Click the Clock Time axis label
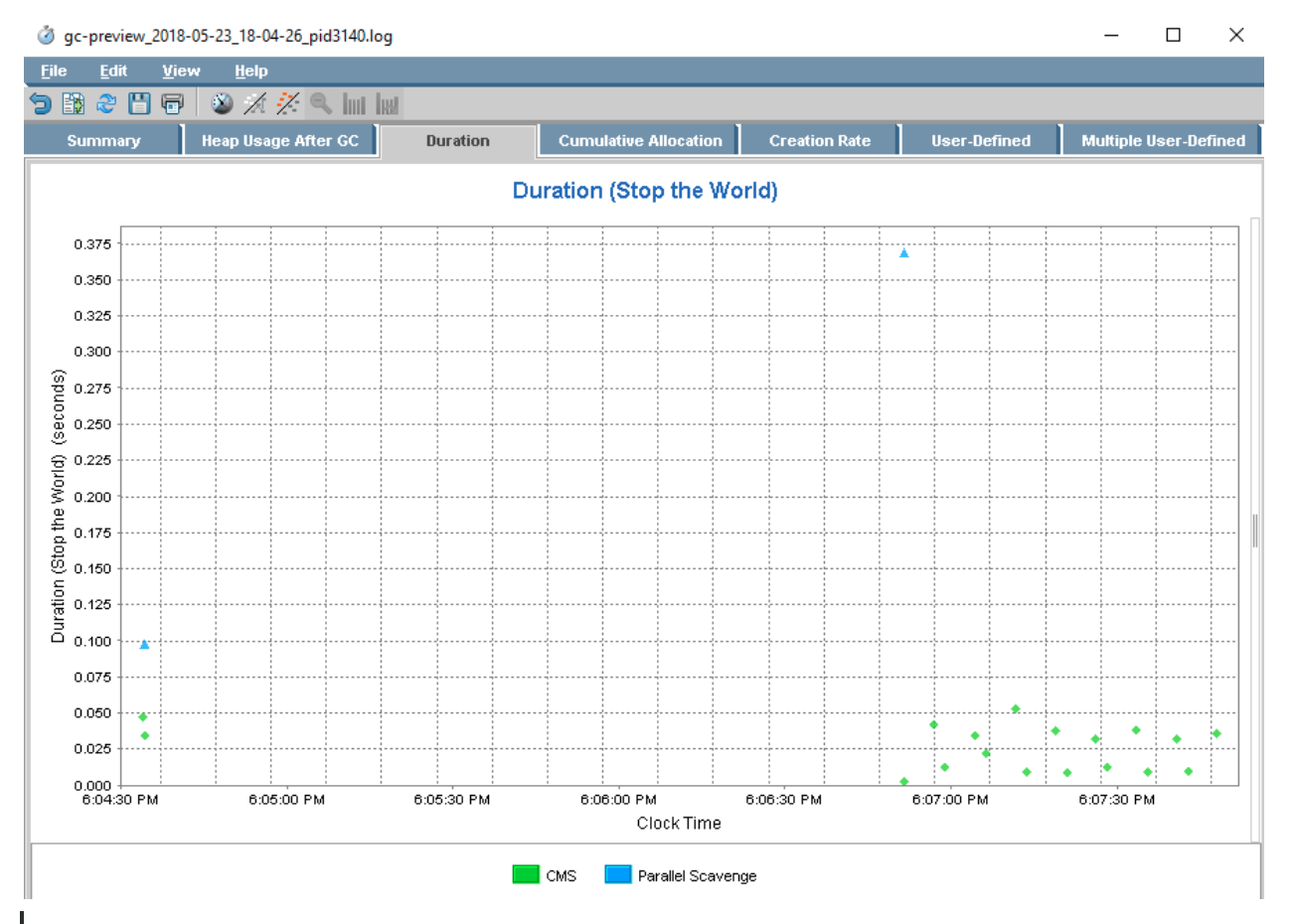 pos(679,823)
